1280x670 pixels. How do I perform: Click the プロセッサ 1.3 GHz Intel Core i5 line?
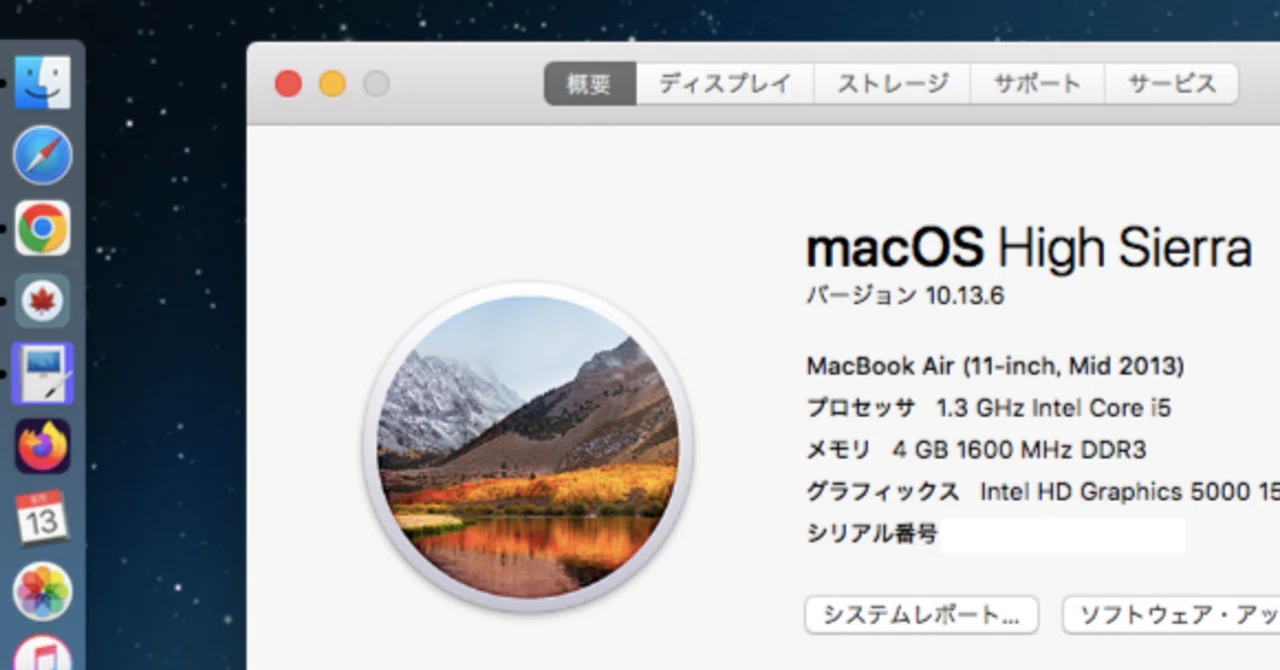pyautogui.click(x=988, y=408)
